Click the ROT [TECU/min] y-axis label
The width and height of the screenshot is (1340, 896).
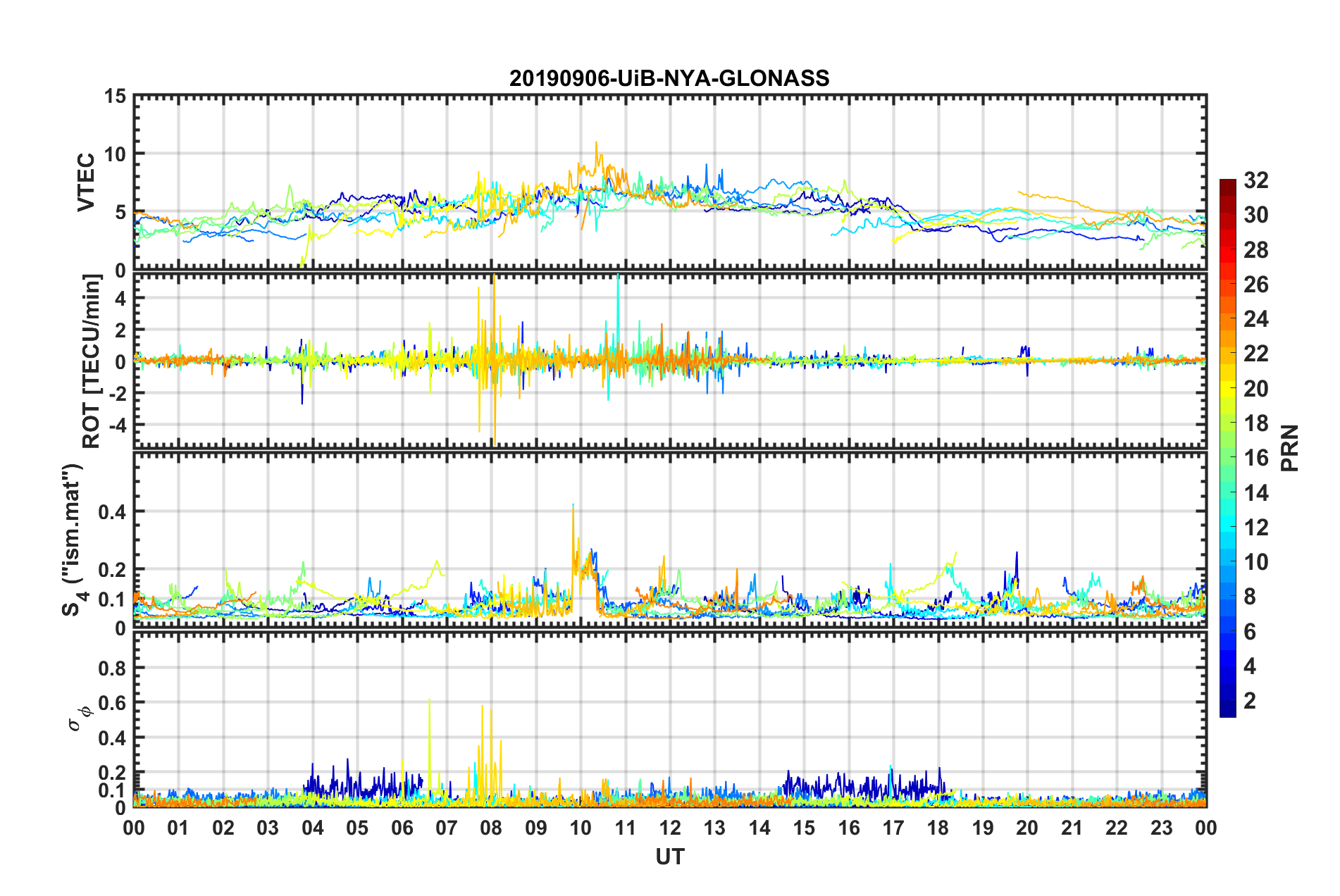coord(92,361)
